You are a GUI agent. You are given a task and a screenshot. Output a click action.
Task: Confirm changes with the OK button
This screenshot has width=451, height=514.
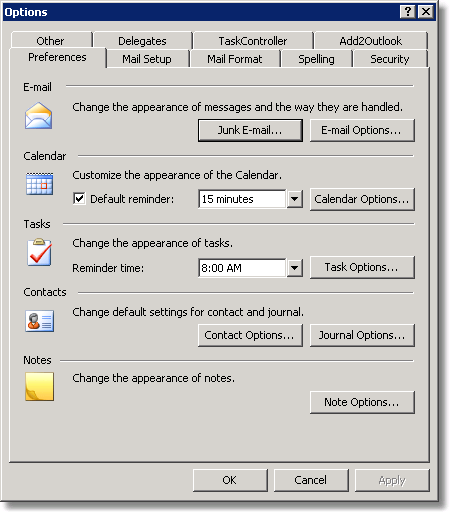(230, 480)
